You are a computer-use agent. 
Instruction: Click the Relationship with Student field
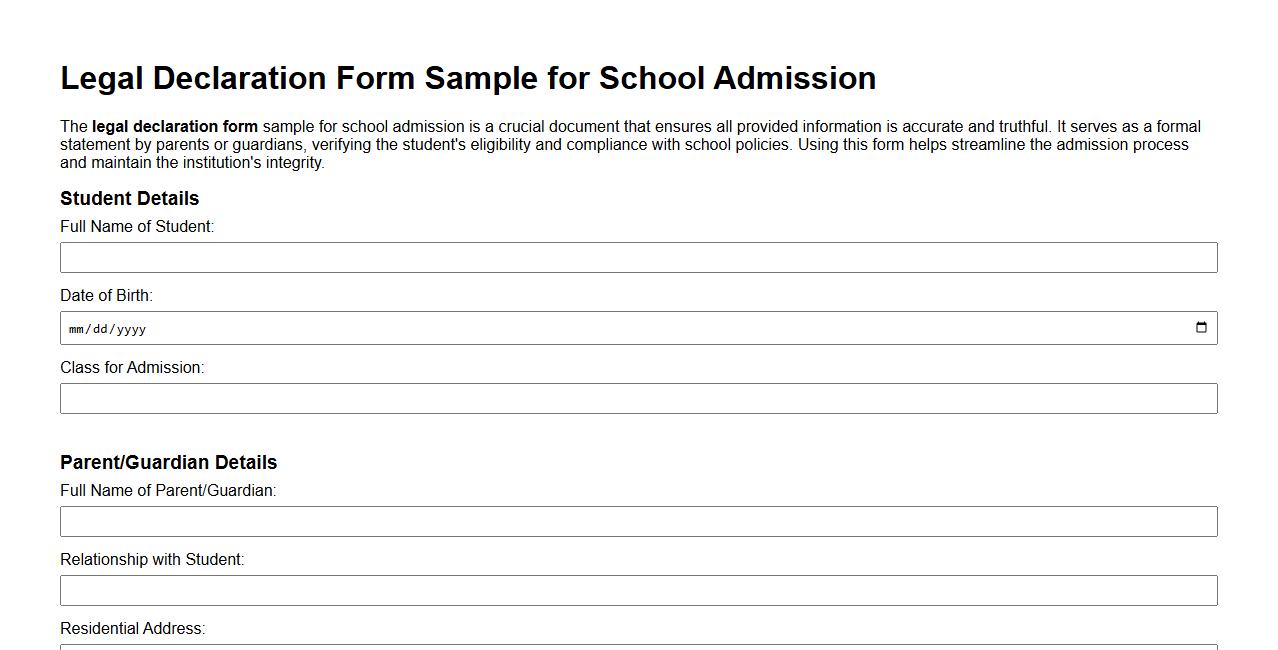(639, 590)
